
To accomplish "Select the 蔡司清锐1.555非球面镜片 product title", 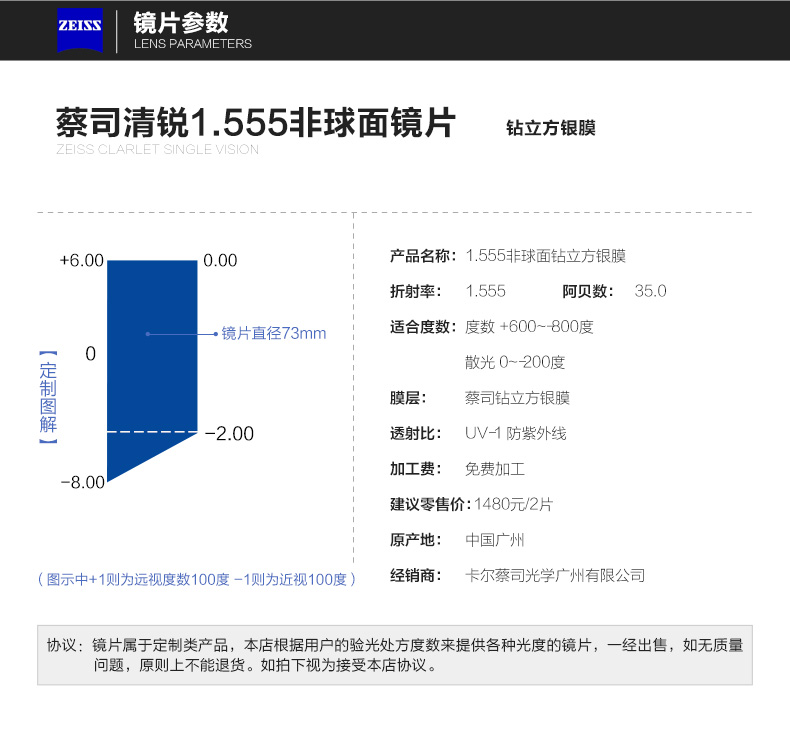I will [x=255, y=122].
